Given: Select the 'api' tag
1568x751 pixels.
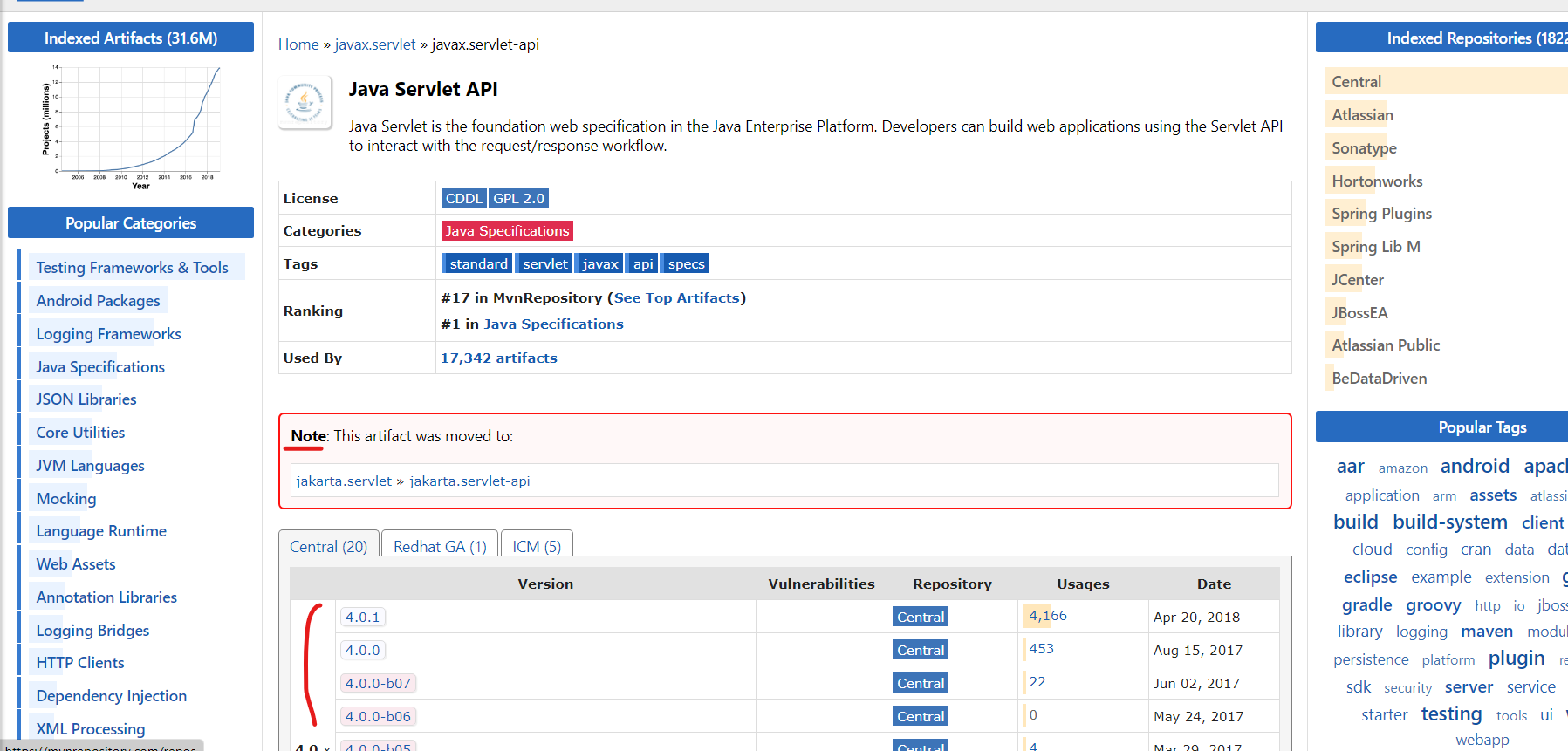Looking at the screenshot, I should pyautogui.click(x=643, y=263).
